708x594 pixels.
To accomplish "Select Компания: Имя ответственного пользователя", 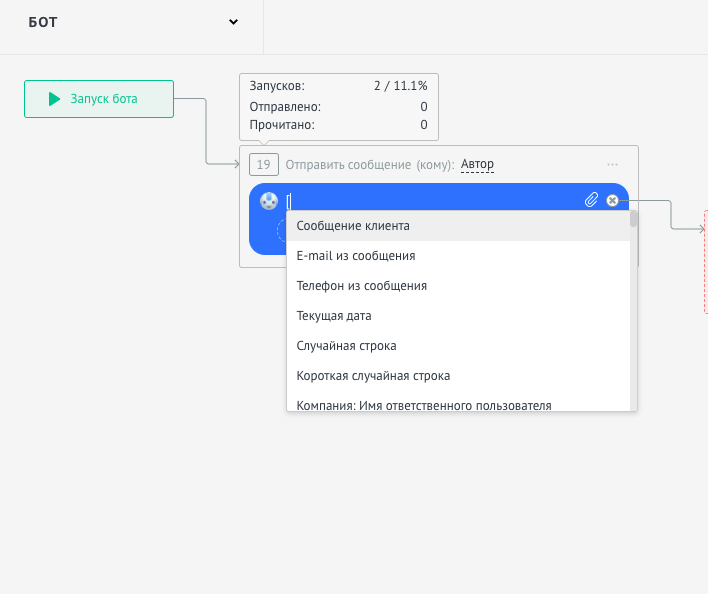I will click(458, 403).
